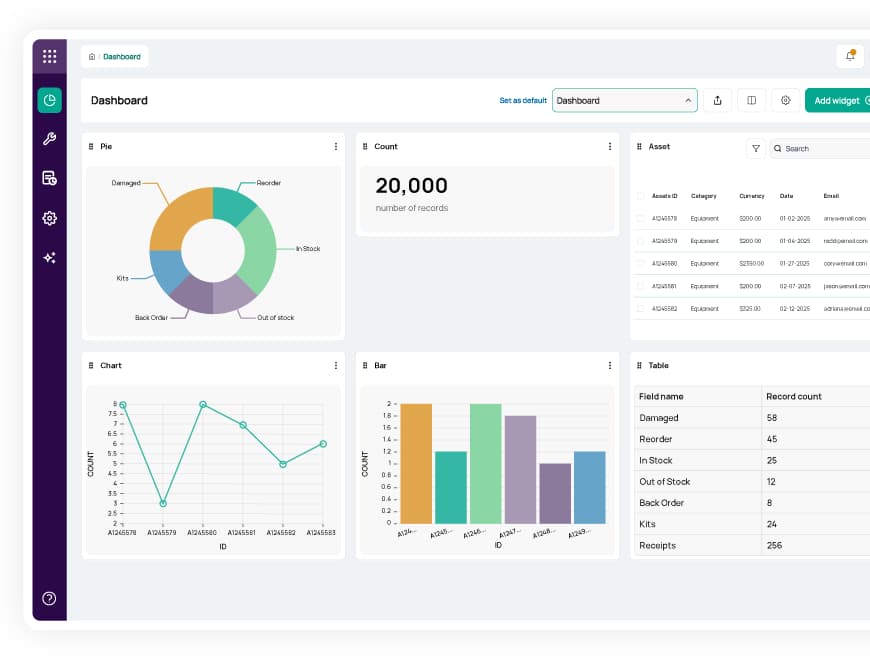Click the light green In Stock slice
Image resolution: width=870 pixels, height=660 pixels.
point(260,250)
